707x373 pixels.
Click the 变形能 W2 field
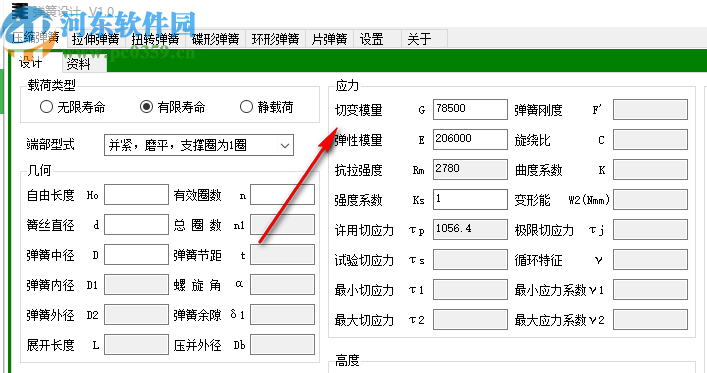click(x=650, y=199)
